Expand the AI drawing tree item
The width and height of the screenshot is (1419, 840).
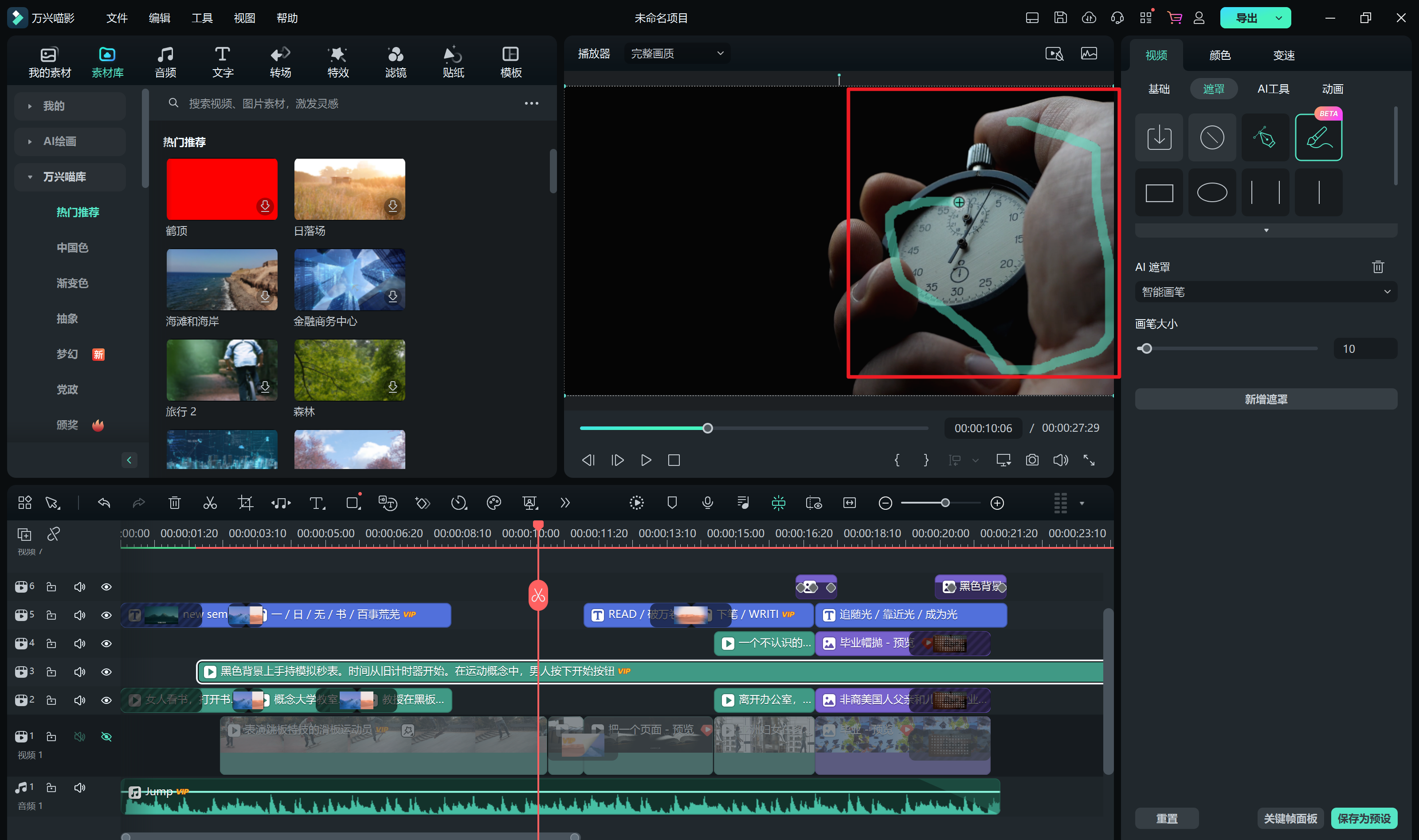point(70,141)
